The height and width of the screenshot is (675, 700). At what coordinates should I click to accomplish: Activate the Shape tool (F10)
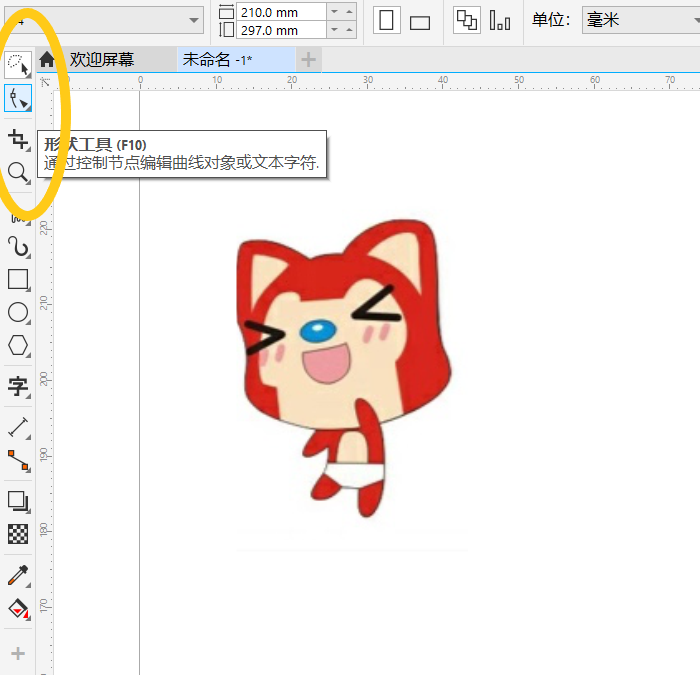click(x=17, y=98)
